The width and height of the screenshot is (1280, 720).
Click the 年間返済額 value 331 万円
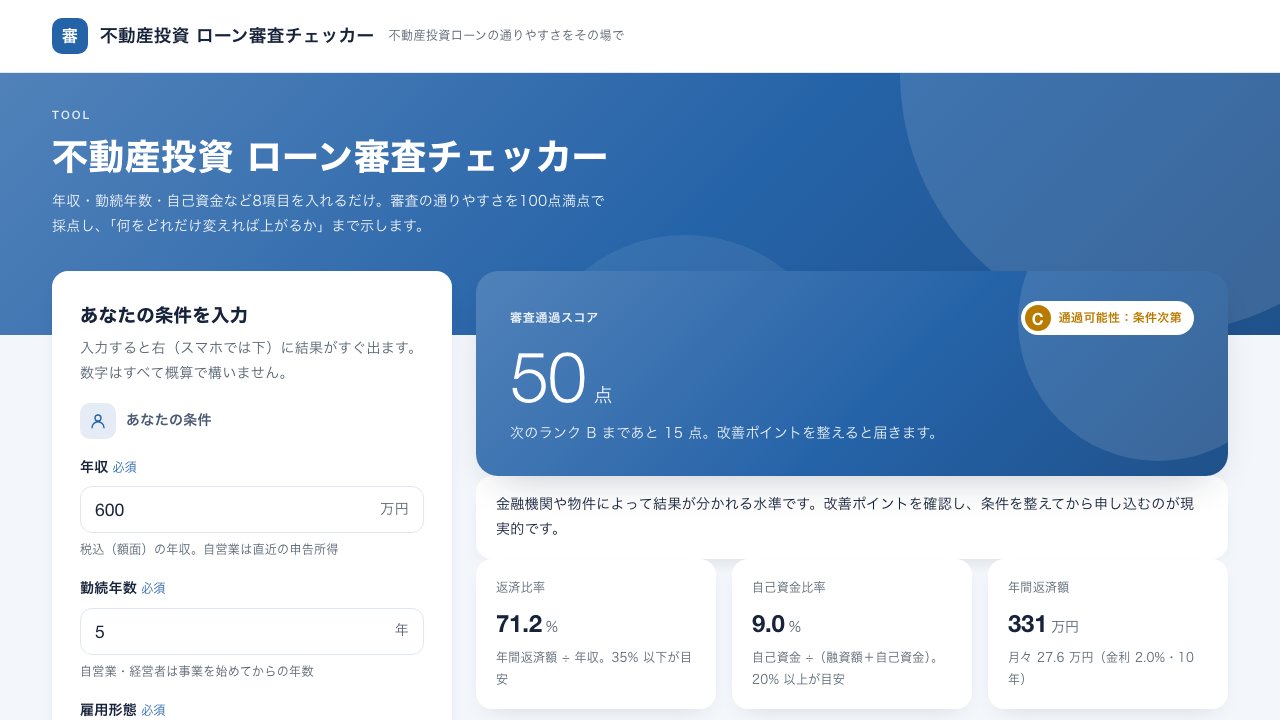[1043, 625]
